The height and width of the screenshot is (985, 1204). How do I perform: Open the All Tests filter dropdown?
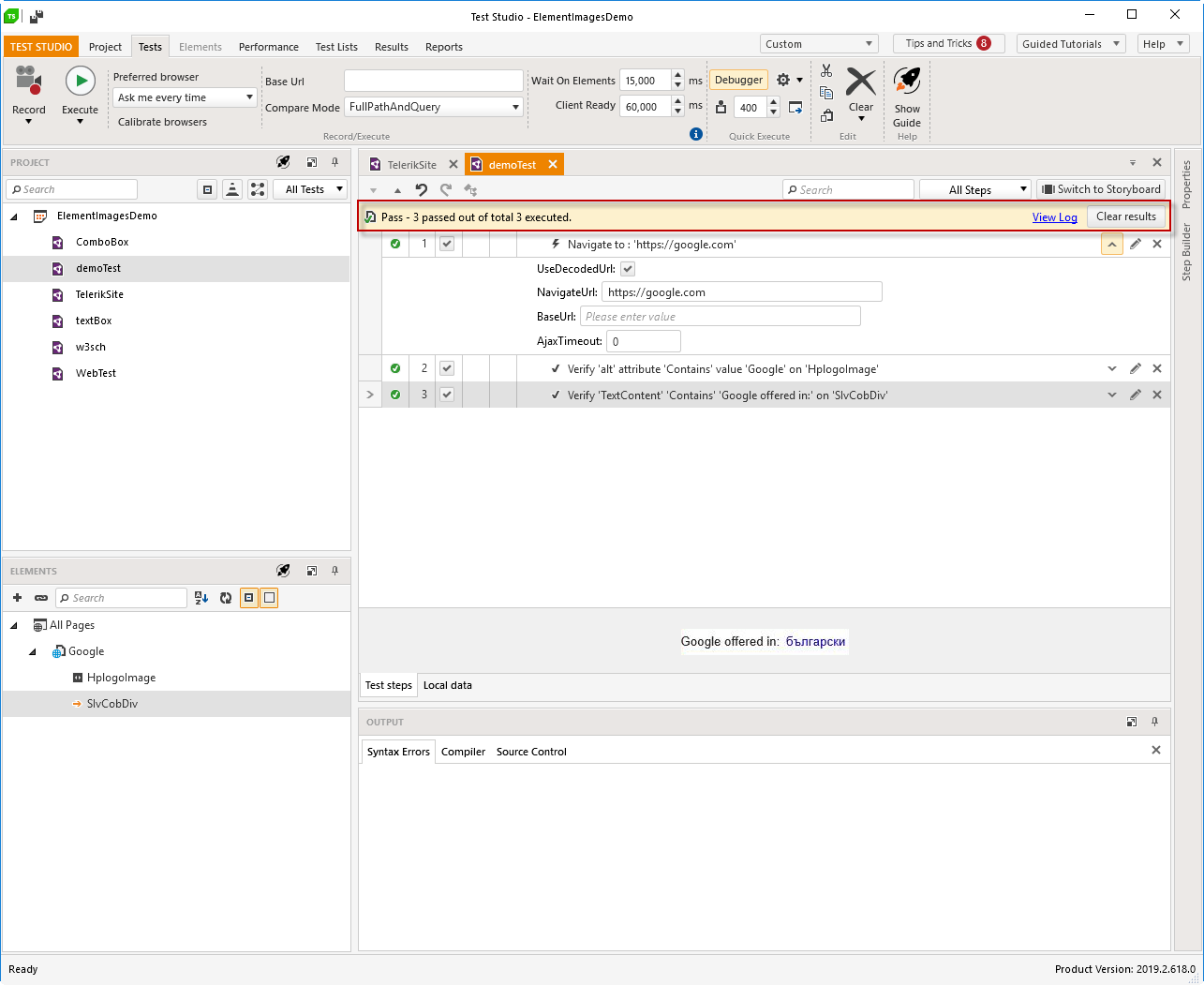point(310,189)
